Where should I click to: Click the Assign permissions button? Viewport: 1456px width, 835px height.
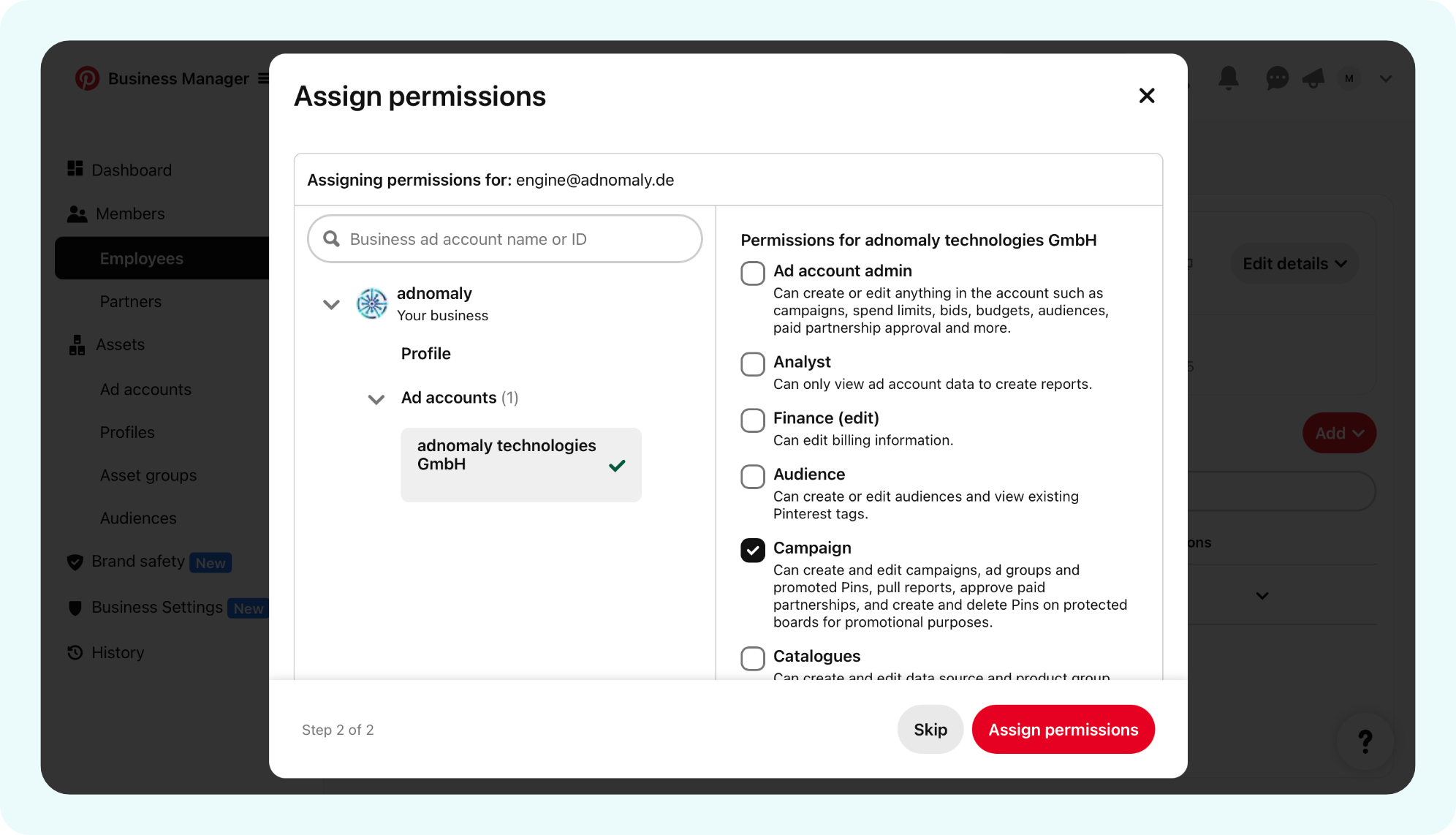[1063, 729]
